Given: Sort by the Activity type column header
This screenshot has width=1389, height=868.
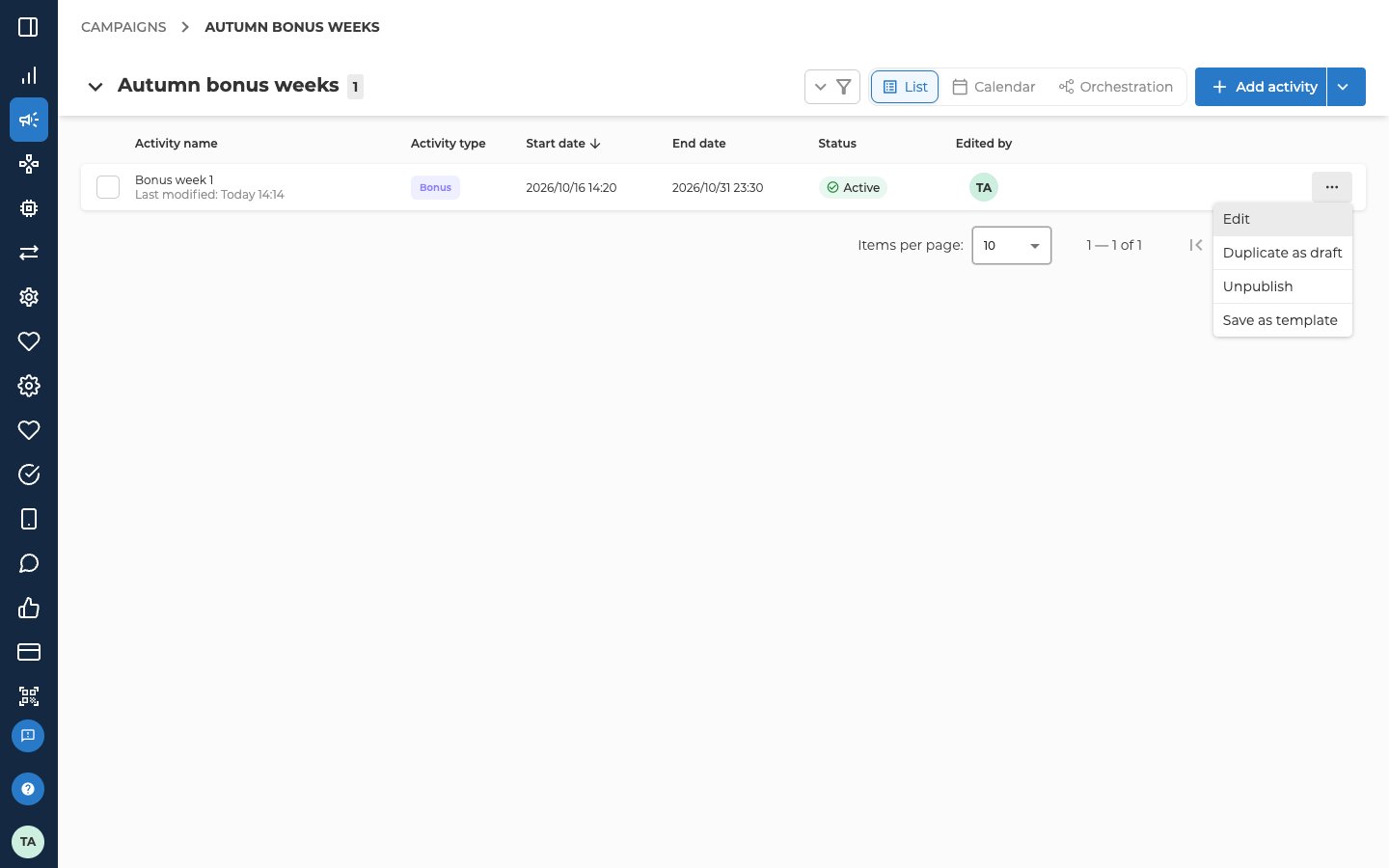Looking at the screenshot, I should [449, 143].
